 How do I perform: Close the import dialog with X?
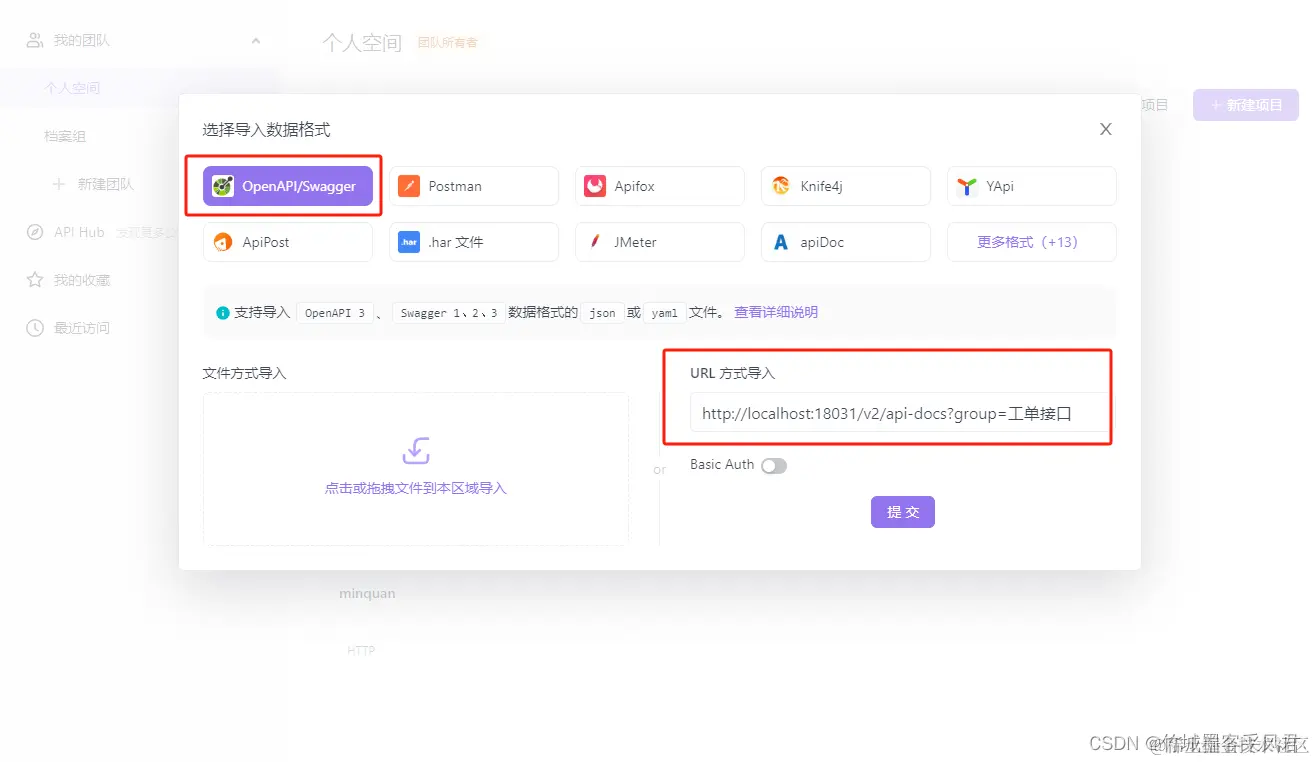(1106, 129)
